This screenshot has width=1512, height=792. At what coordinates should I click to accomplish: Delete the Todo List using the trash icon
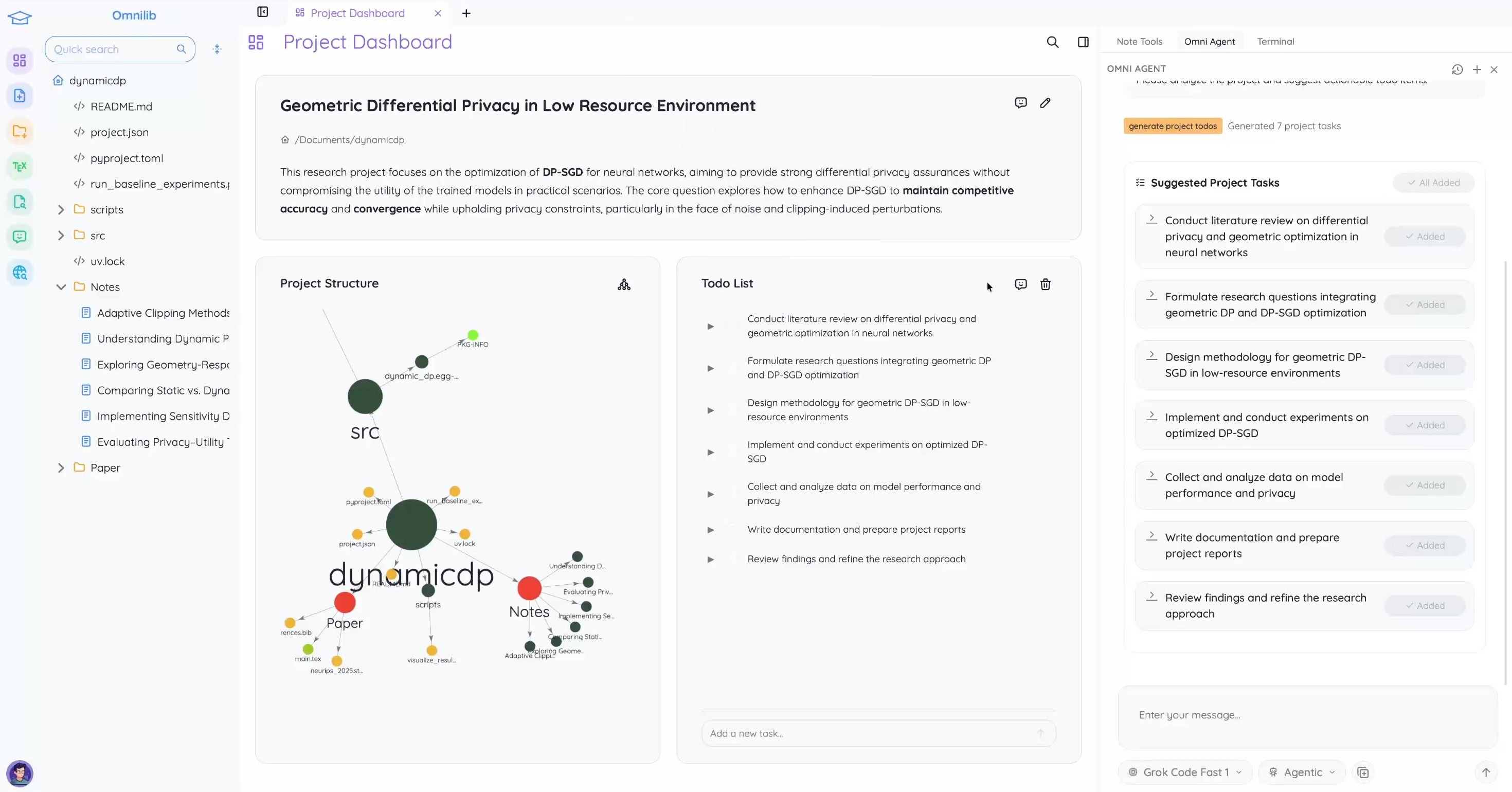(x=1046, y=284)
